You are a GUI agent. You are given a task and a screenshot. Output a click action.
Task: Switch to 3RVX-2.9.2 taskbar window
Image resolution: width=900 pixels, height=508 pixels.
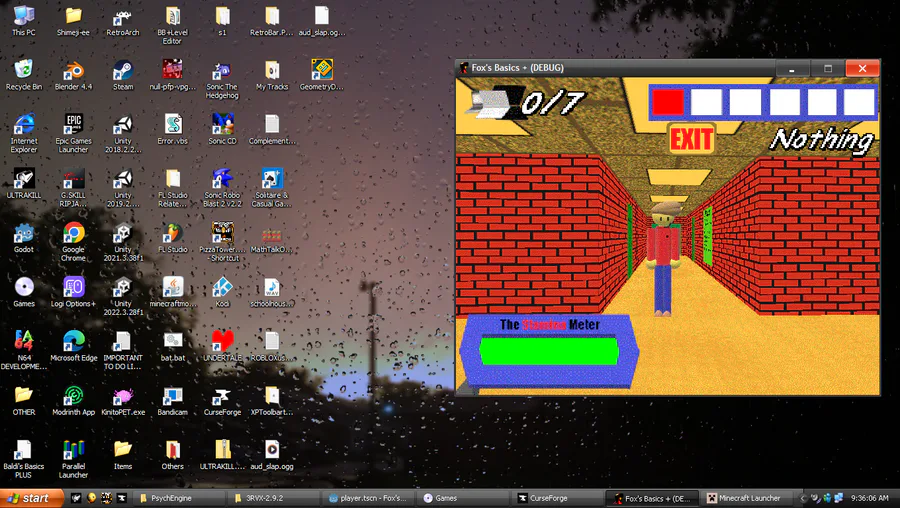pyautogui.click(x=273, y=498)
